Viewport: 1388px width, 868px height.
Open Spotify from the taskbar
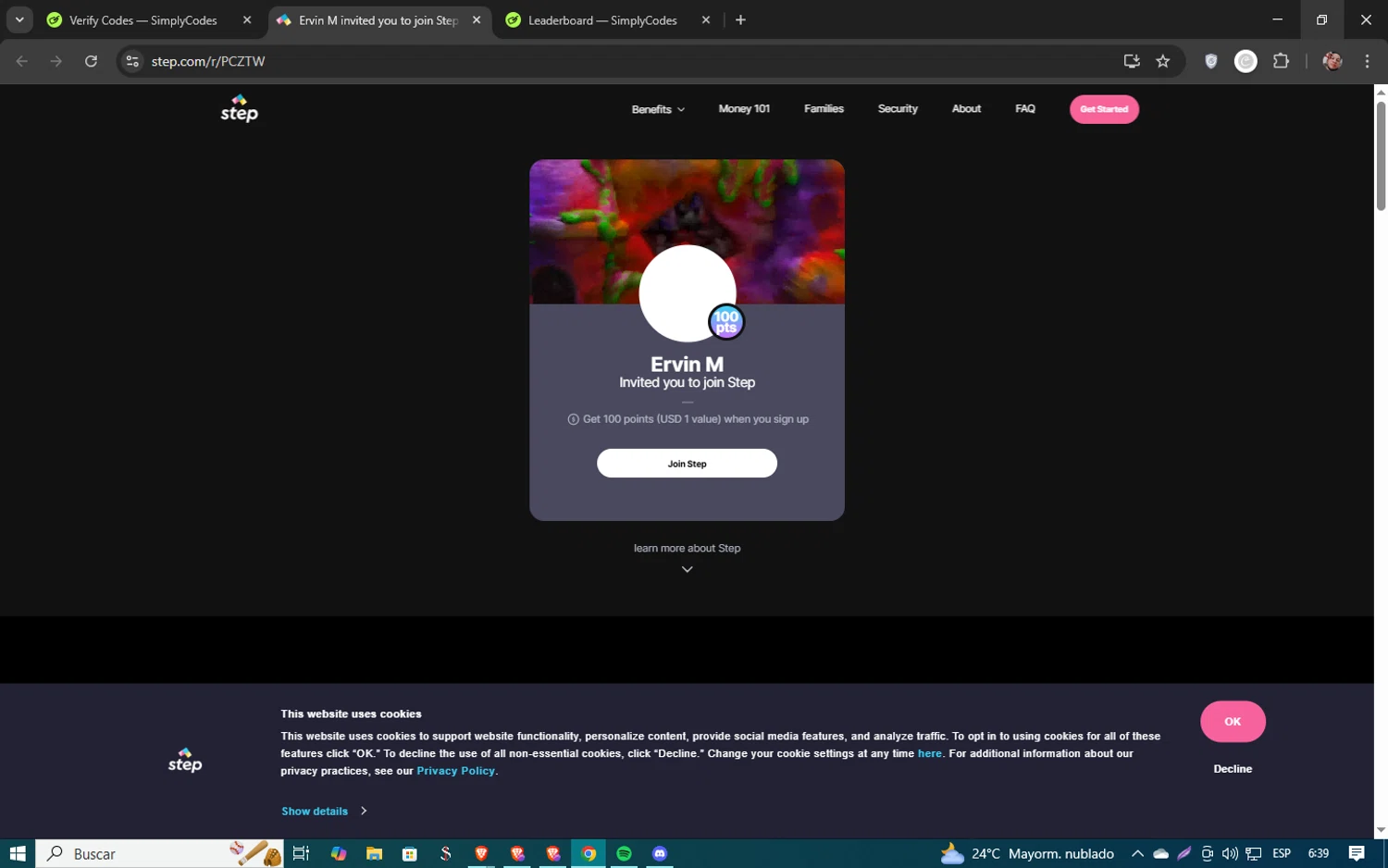pos(624,853)
